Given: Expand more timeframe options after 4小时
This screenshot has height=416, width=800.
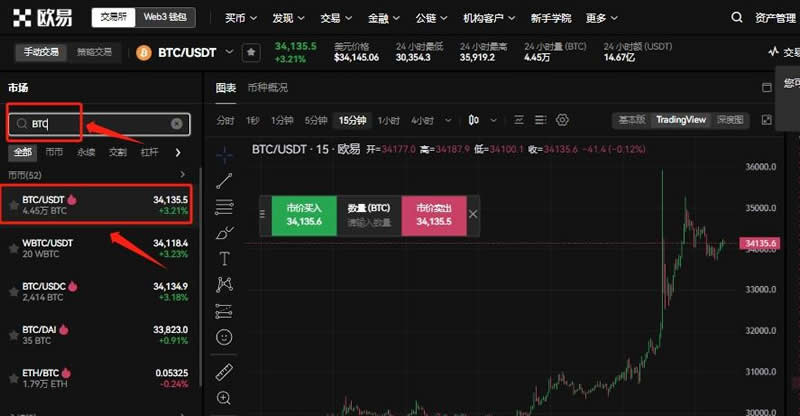Looking at the screenshot, I should (x=447, y=120).
